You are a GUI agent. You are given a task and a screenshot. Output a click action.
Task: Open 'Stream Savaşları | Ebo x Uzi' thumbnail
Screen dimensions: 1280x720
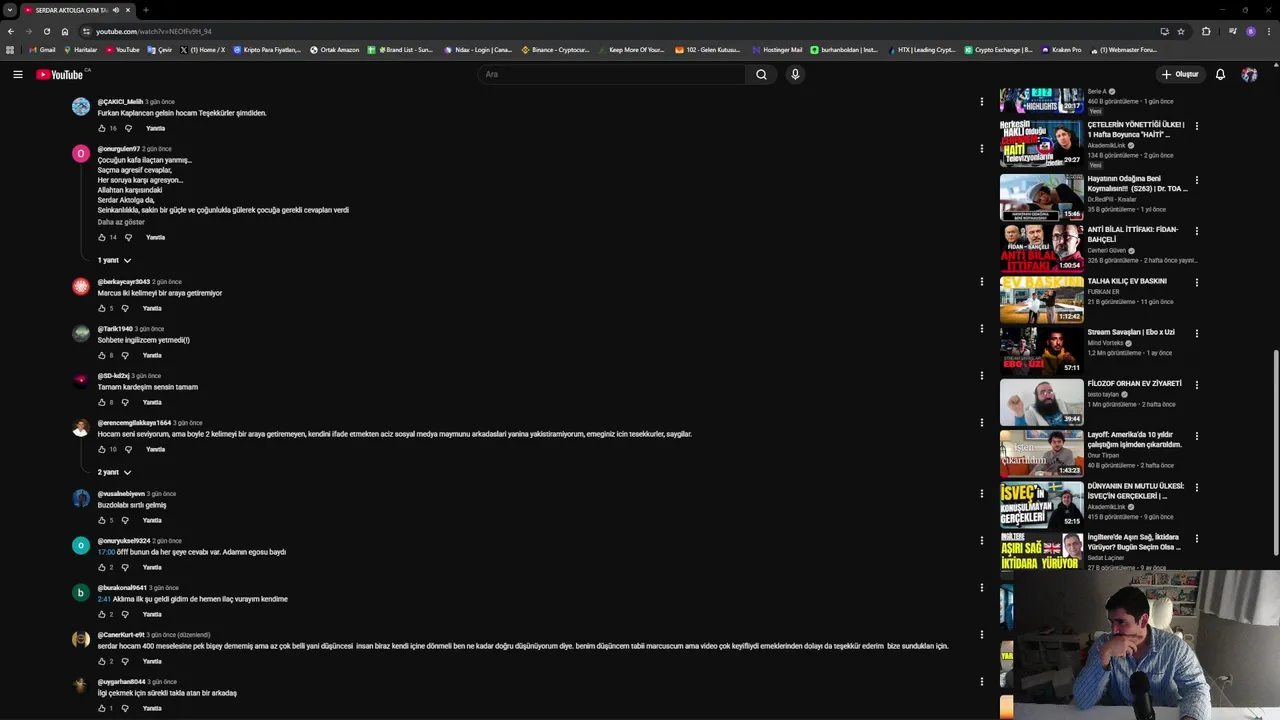coord(1041,350)
